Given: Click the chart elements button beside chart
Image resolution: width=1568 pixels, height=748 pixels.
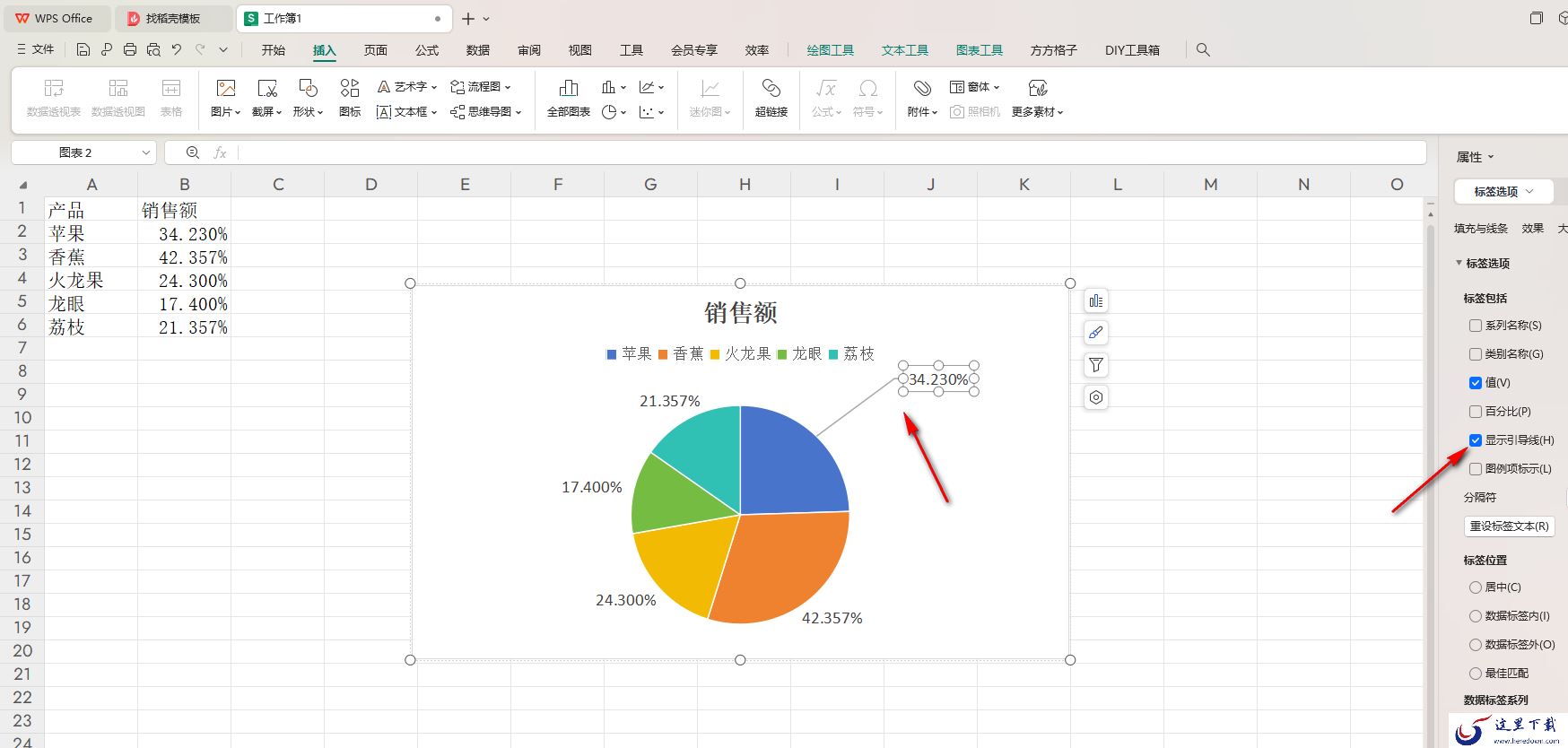Looking at the screenshot, I should coord(1096,300).
